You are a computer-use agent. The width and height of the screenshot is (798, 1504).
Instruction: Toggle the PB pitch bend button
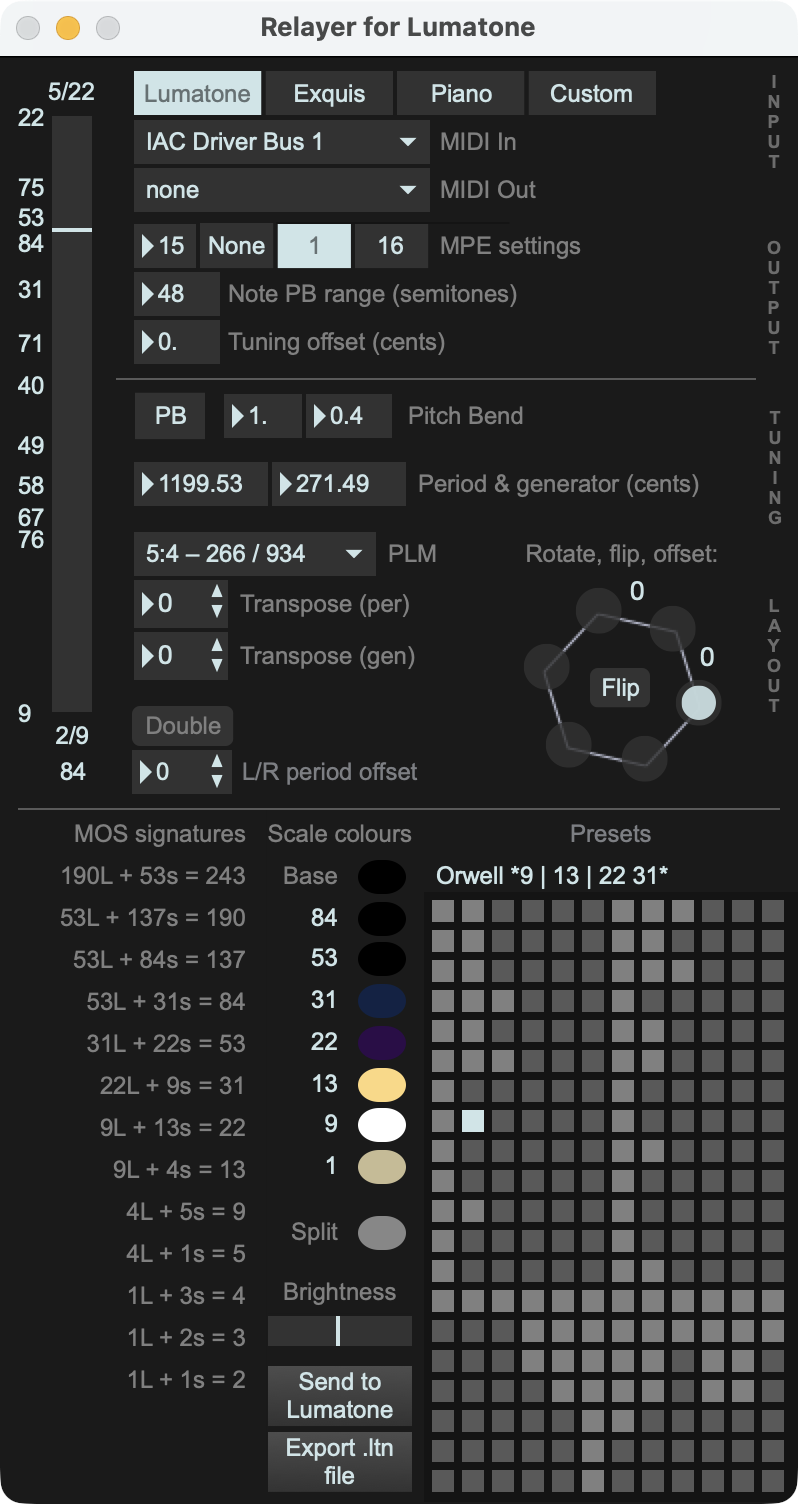coord(170,416)
